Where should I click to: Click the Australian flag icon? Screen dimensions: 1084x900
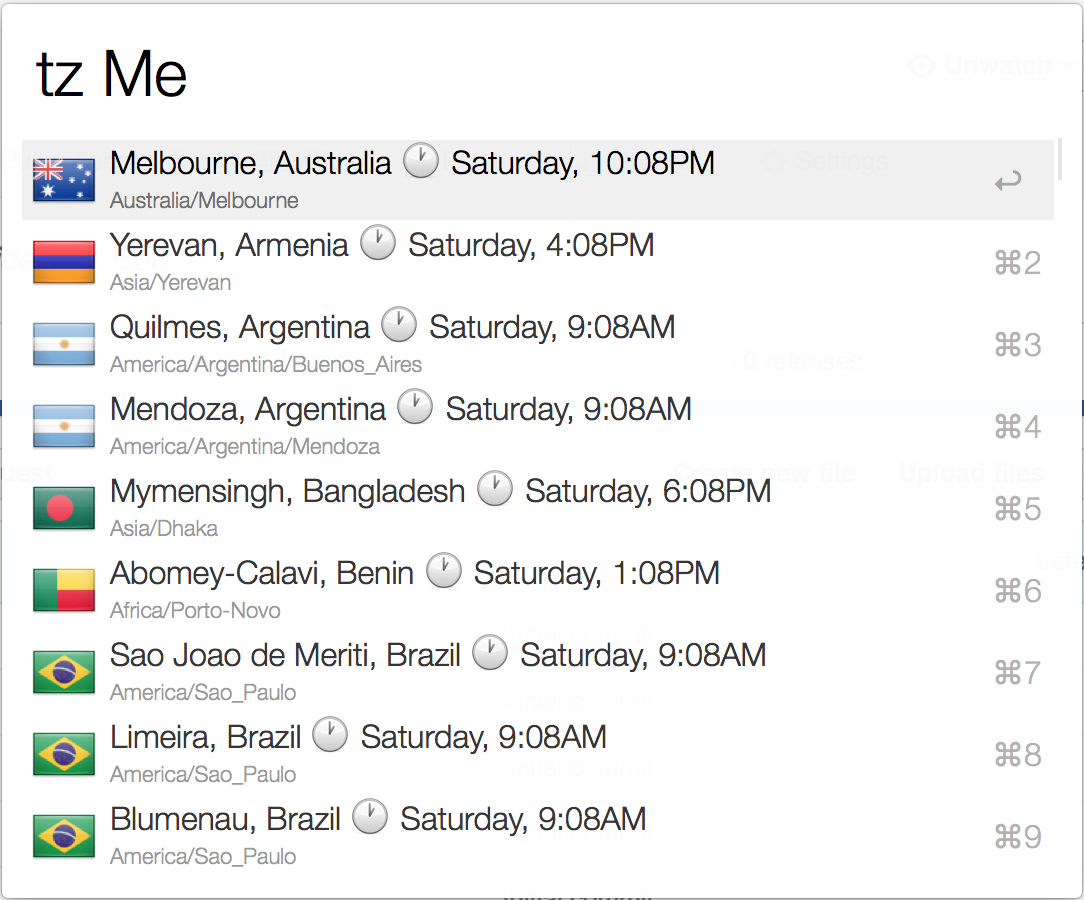pyautogui.click(x=64, y=180)
